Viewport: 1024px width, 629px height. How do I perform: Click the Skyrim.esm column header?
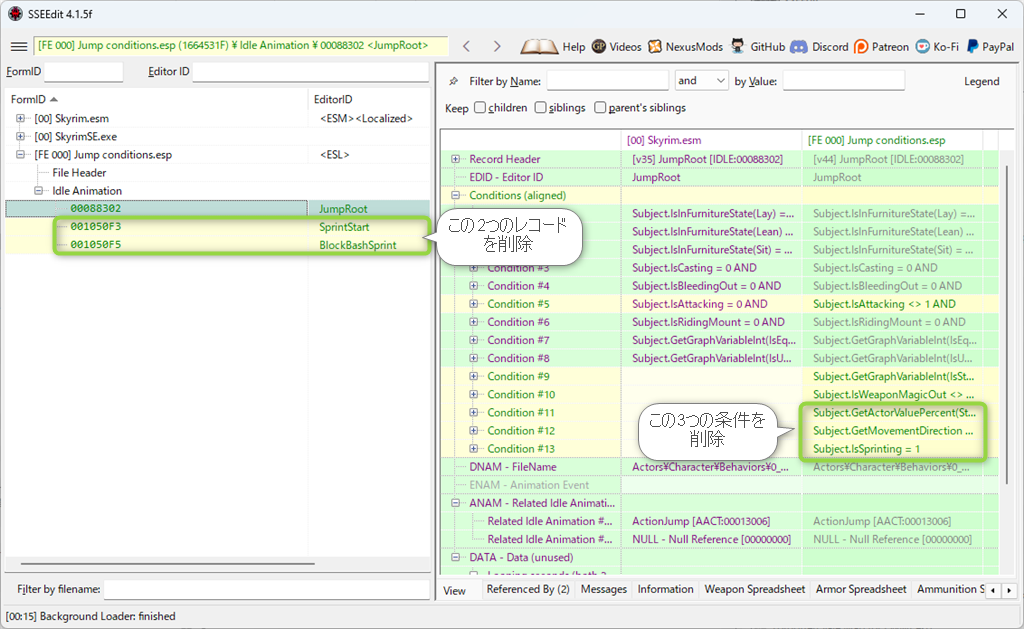(711, 140)
